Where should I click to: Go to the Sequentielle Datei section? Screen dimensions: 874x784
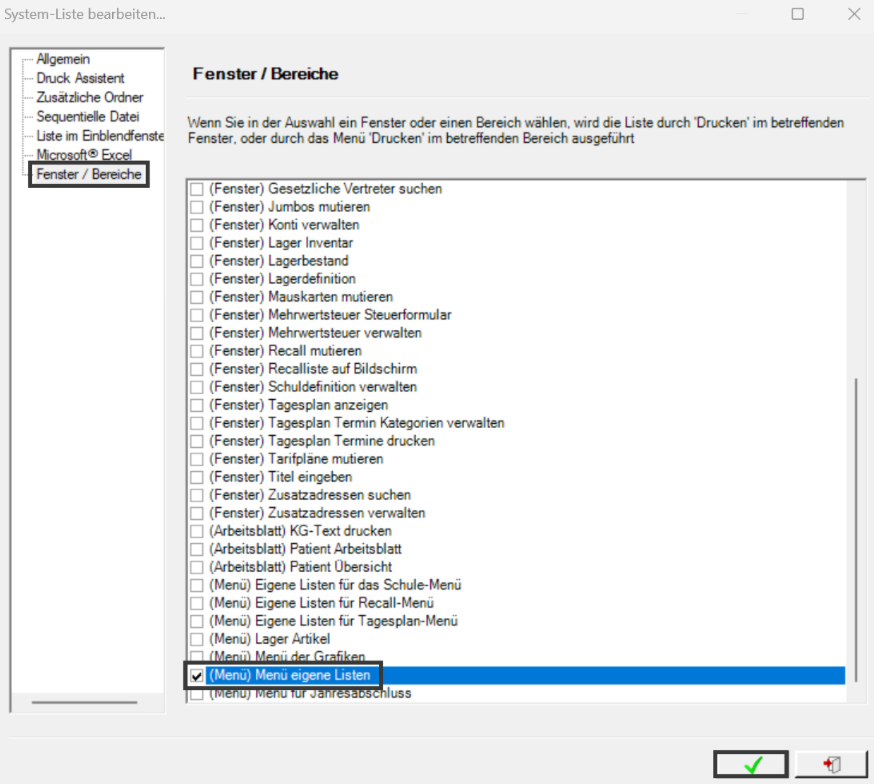pos(88,116)
